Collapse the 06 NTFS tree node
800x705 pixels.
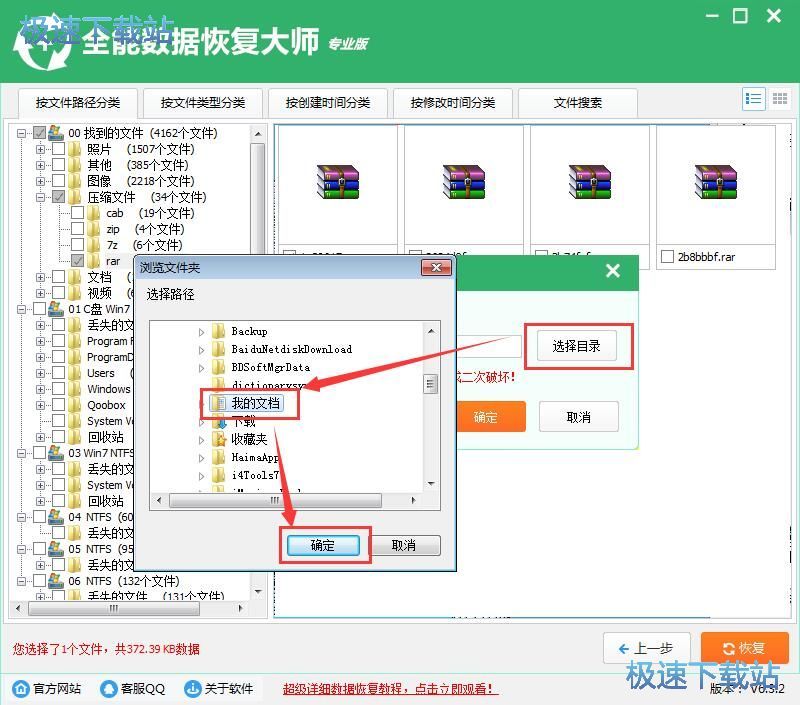[21, 581]
